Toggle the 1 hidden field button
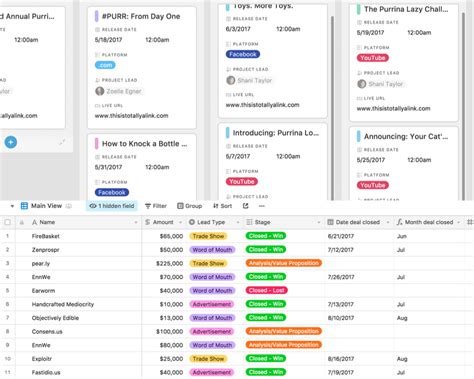This screenshot has height=379, width=474. tap(112, 206)
